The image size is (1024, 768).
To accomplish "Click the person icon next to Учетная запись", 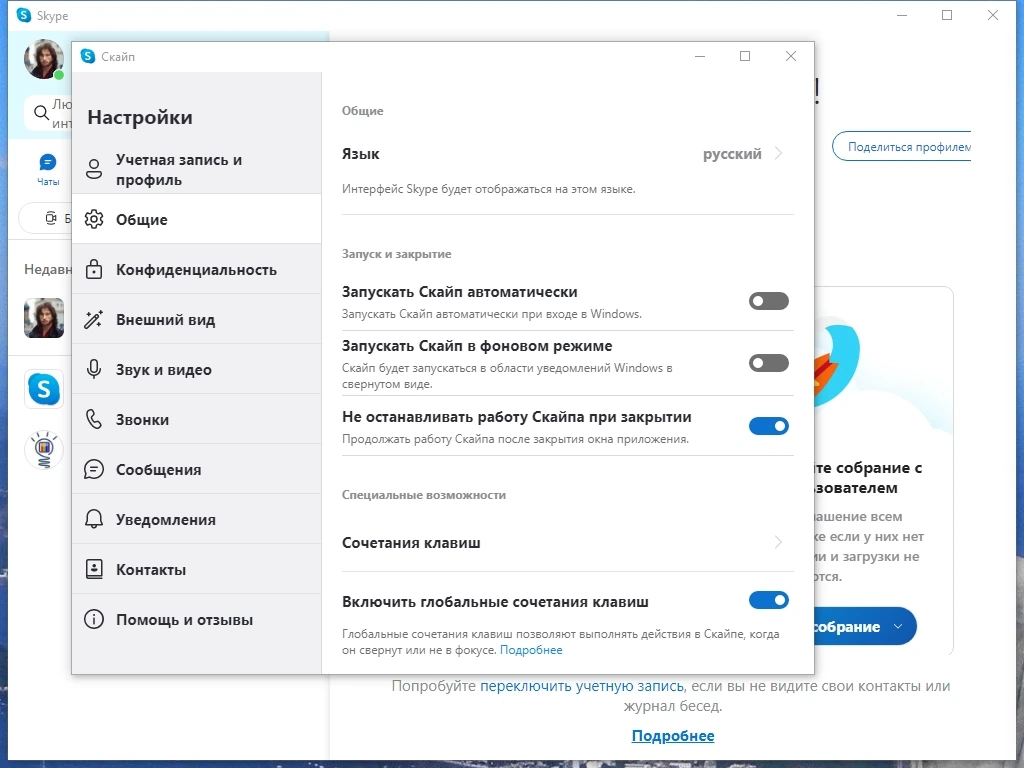I will (94, 169).
